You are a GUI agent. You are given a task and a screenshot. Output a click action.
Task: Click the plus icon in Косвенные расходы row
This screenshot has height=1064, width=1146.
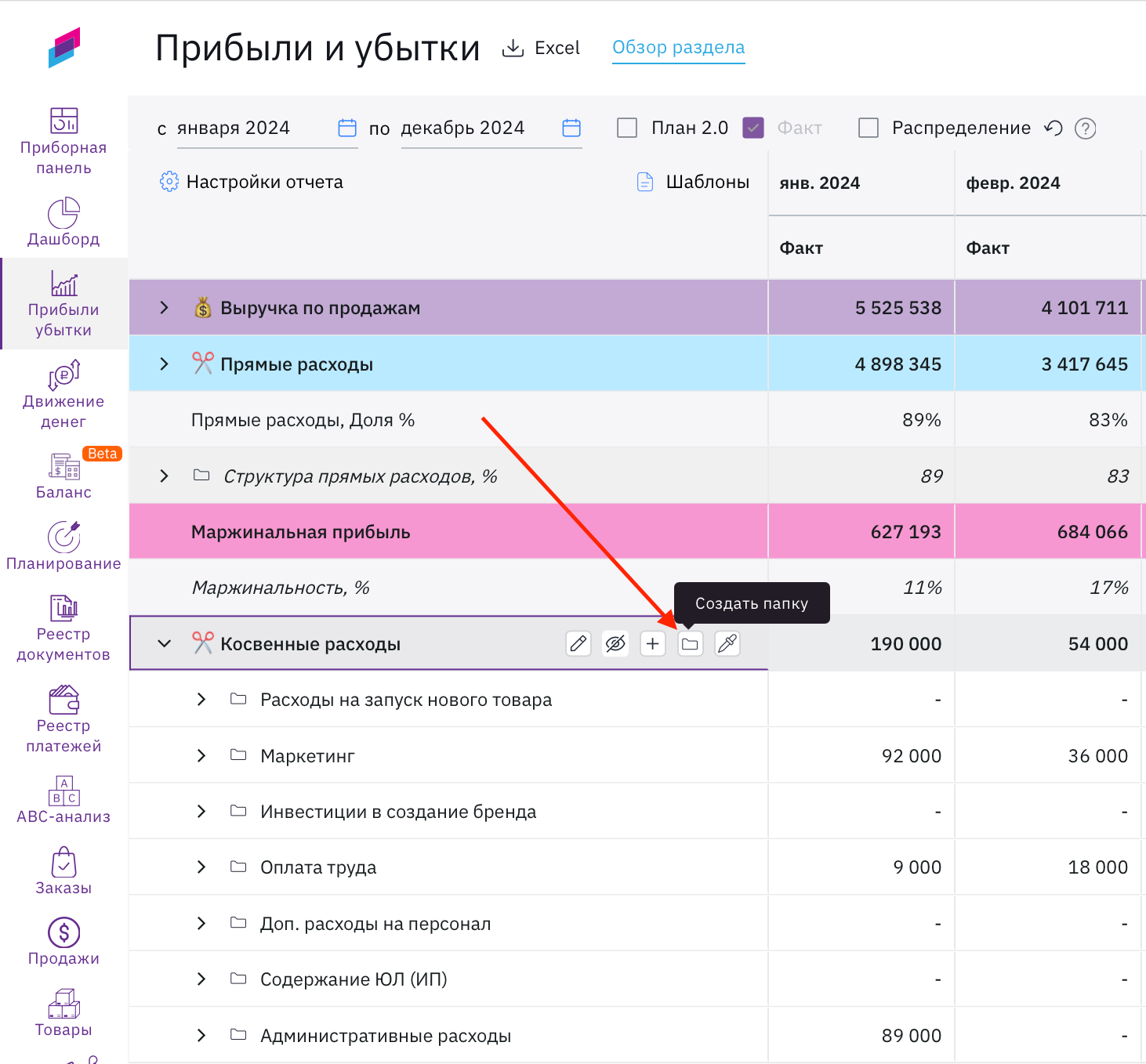(x=653, y=644)
